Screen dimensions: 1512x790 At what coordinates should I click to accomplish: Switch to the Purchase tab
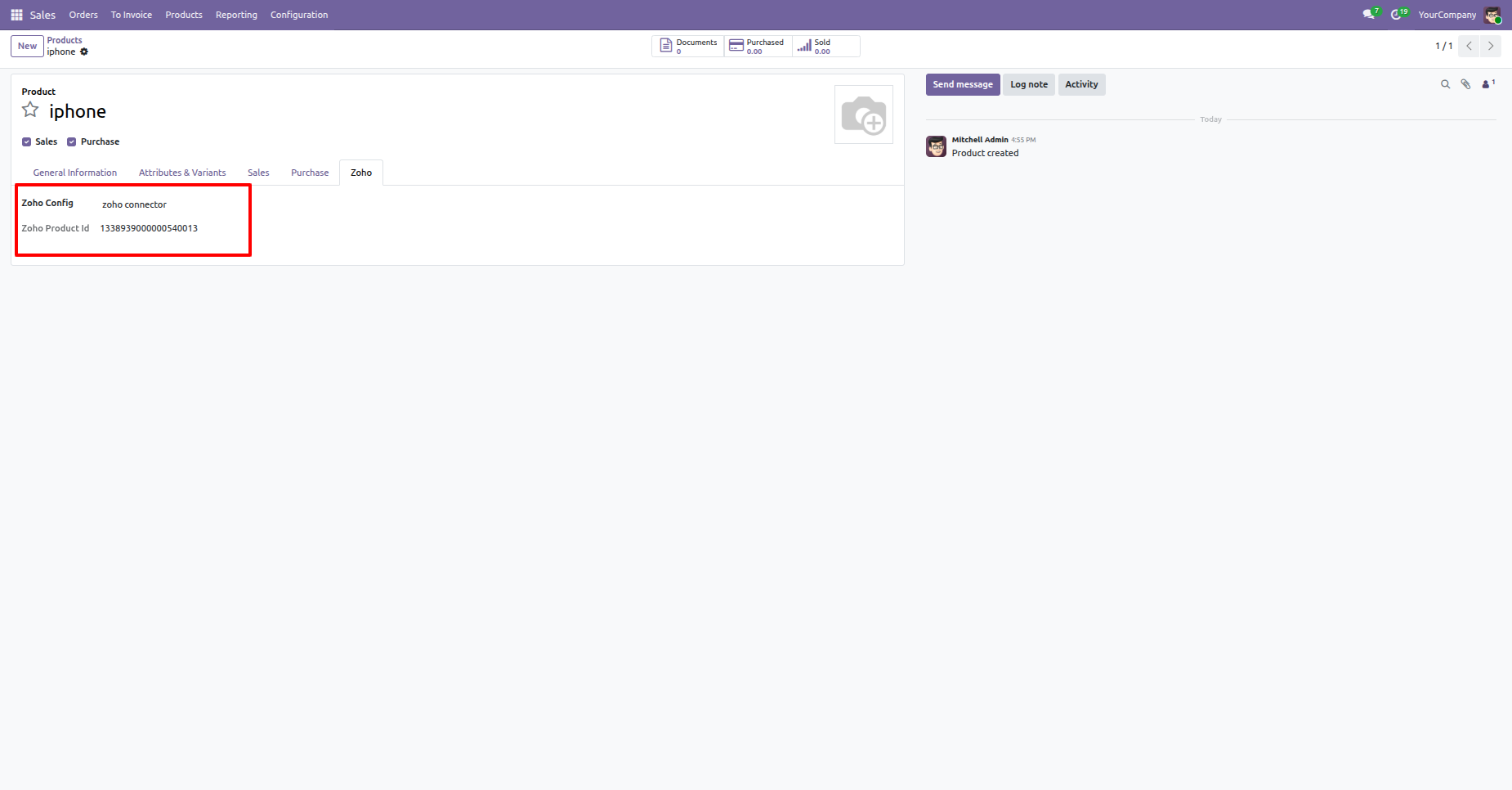[310, 173]
